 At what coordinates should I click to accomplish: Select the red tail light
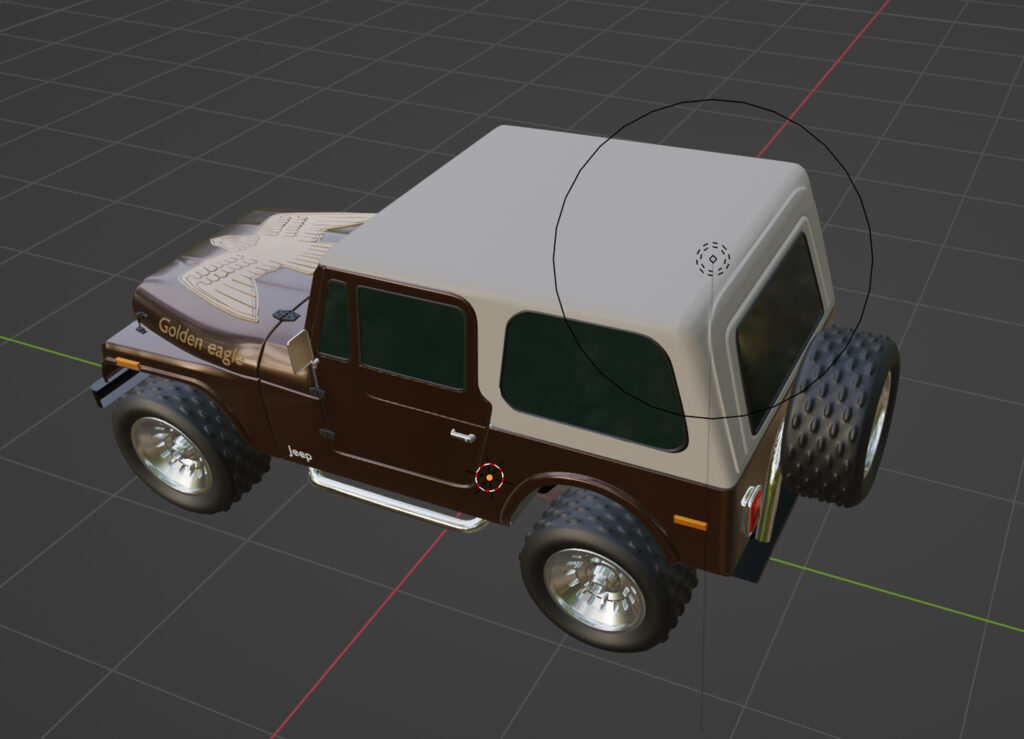[x=754, y=509]
